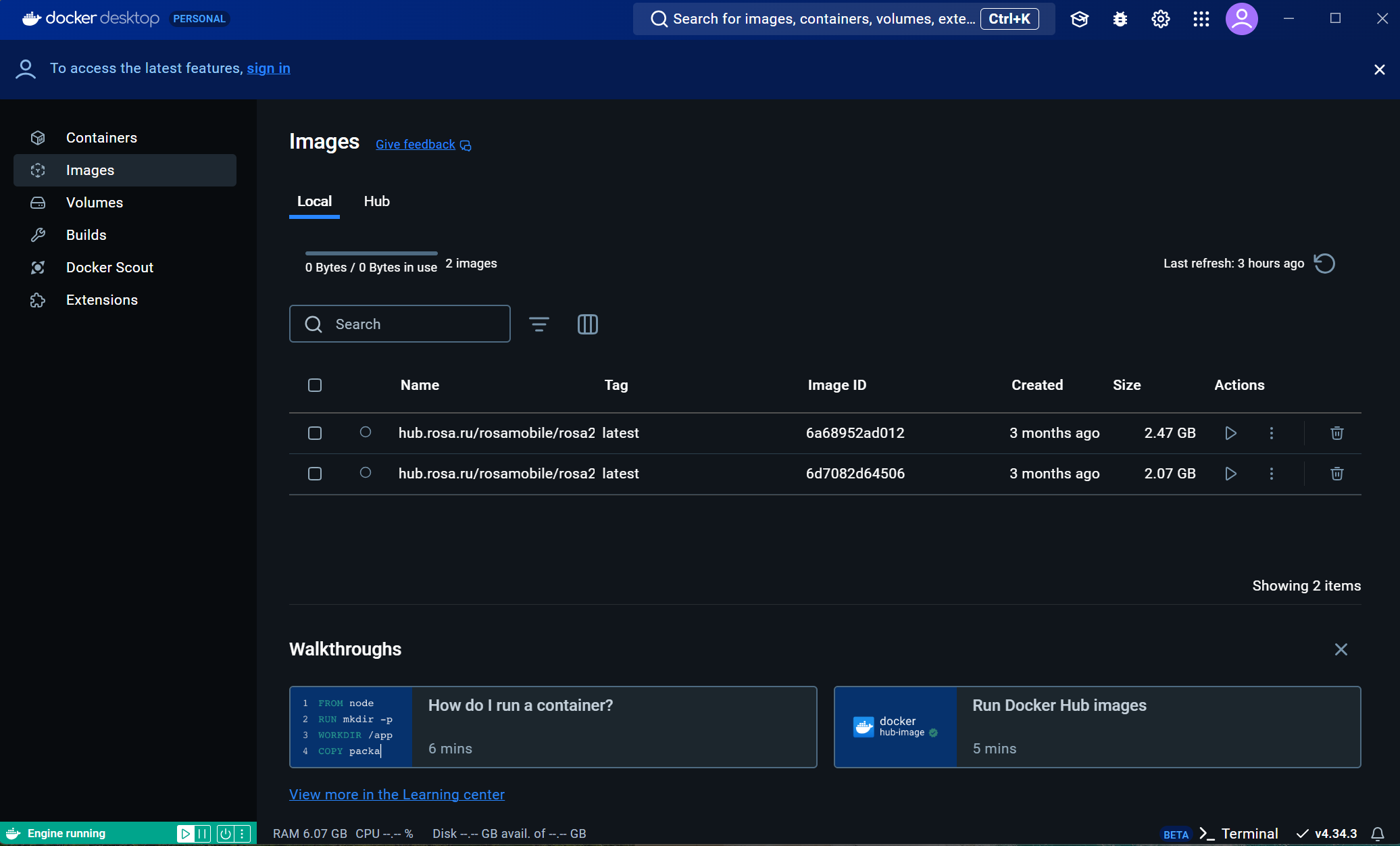
Task: Open the engine options menu in status bar
Action: (242, 834)
